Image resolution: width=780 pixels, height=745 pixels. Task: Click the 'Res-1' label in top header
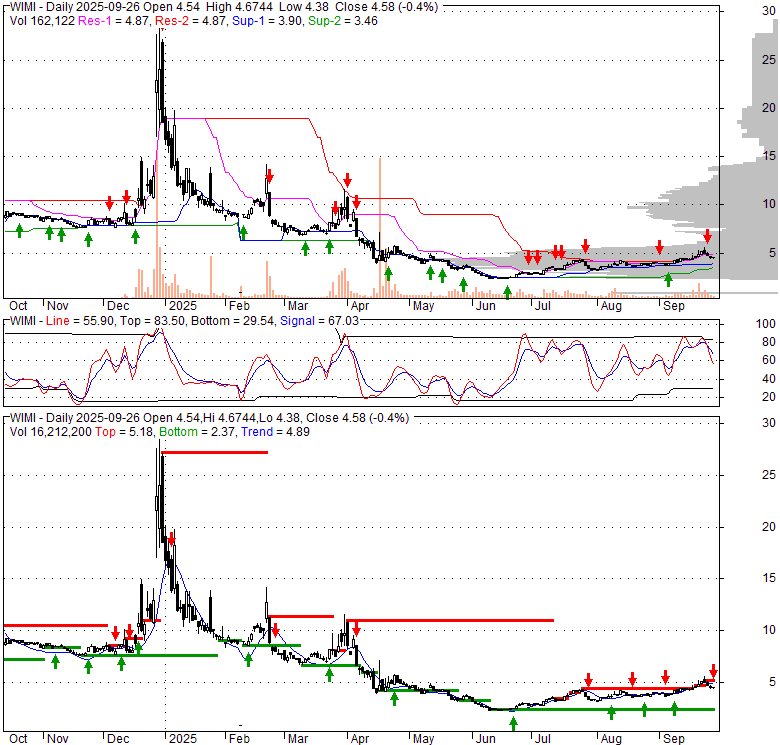pos(95,21)
